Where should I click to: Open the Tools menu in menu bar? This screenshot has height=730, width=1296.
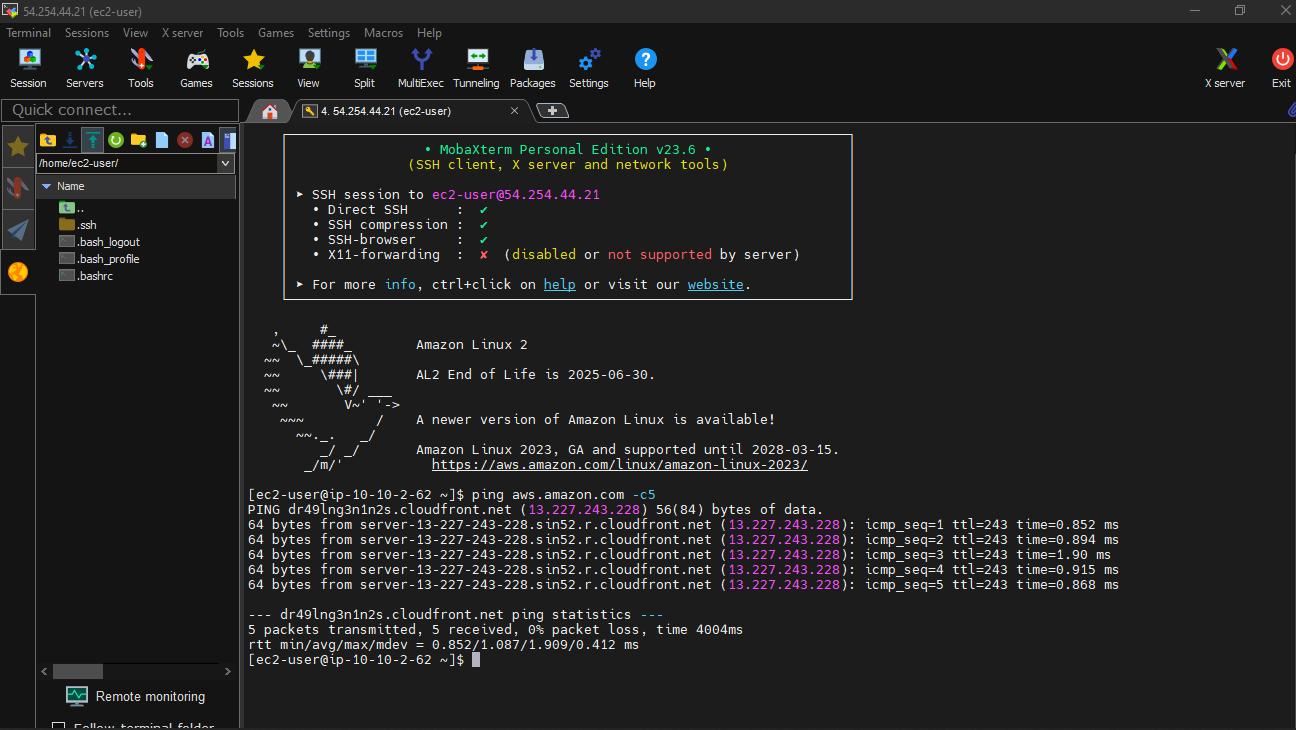pos(230,33)
